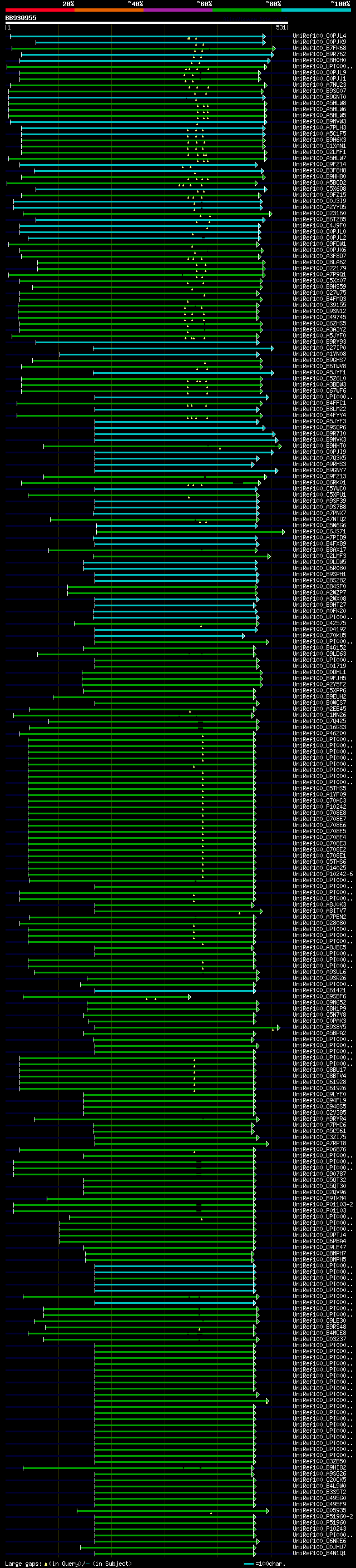Click the UniRef100_Q0PJL9 label
Image resolution: width=356 pixels, height=1568 pixels.
coord(319,72)
